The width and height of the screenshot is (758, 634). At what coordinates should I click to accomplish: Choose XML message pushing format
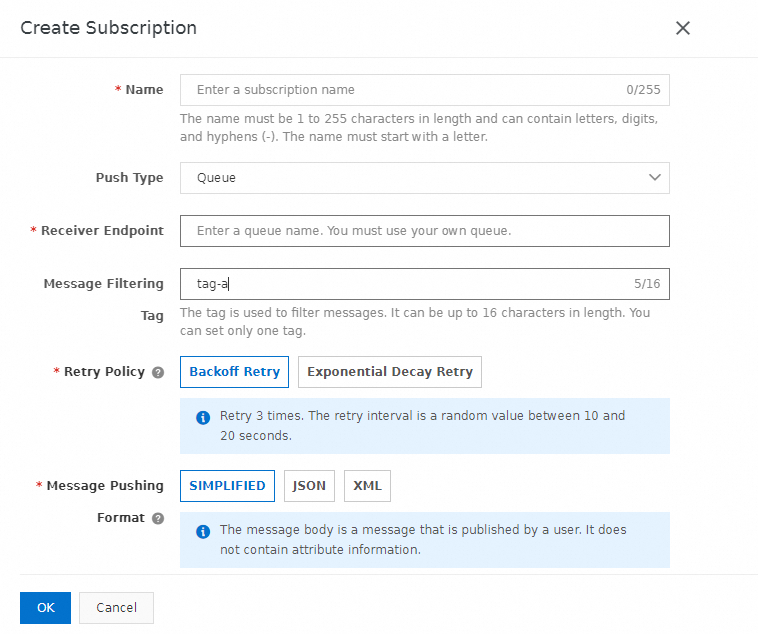point(367,486)
